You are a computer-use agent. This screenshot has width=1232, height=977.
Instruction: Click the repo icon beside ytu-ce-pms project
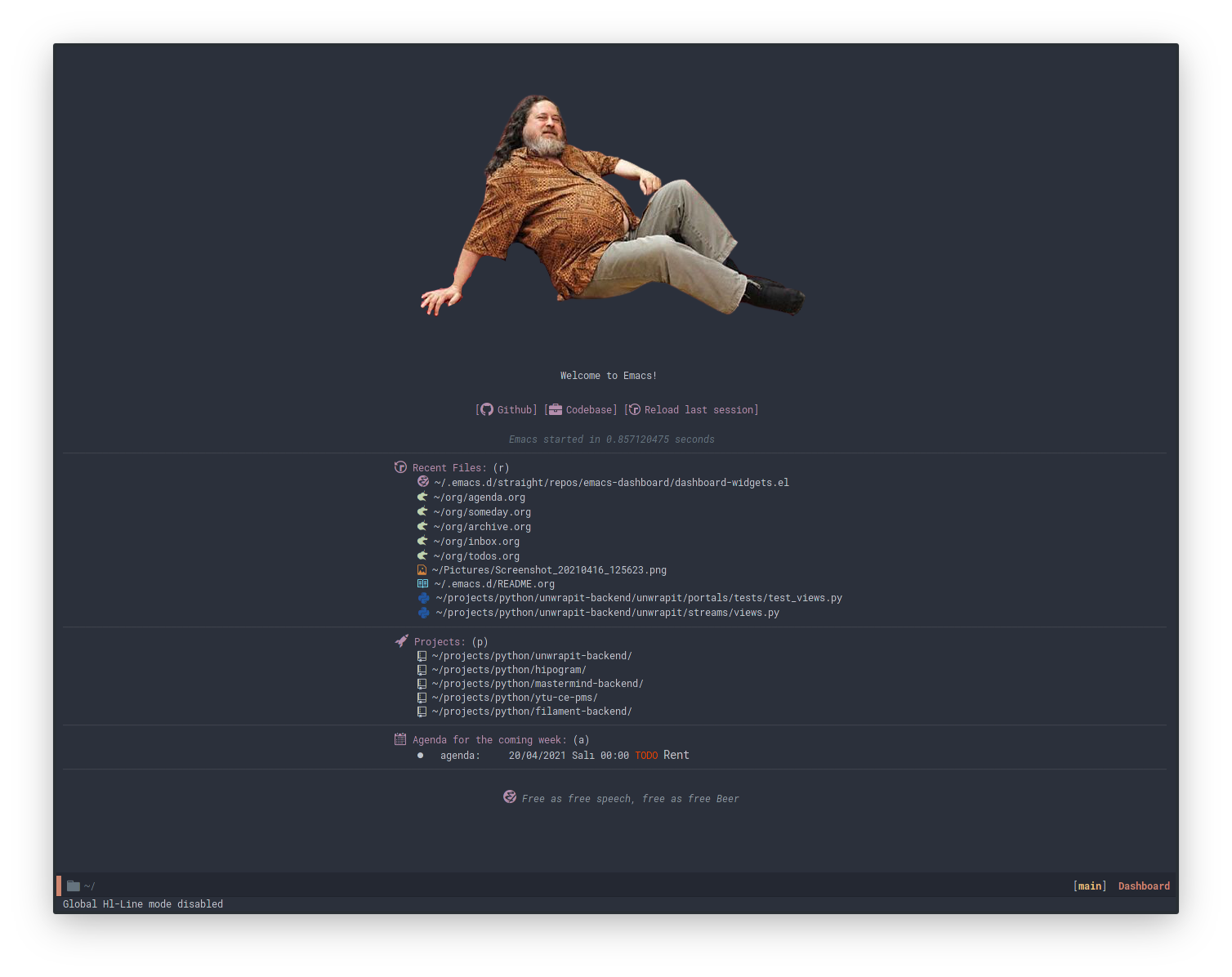(422, 698)
